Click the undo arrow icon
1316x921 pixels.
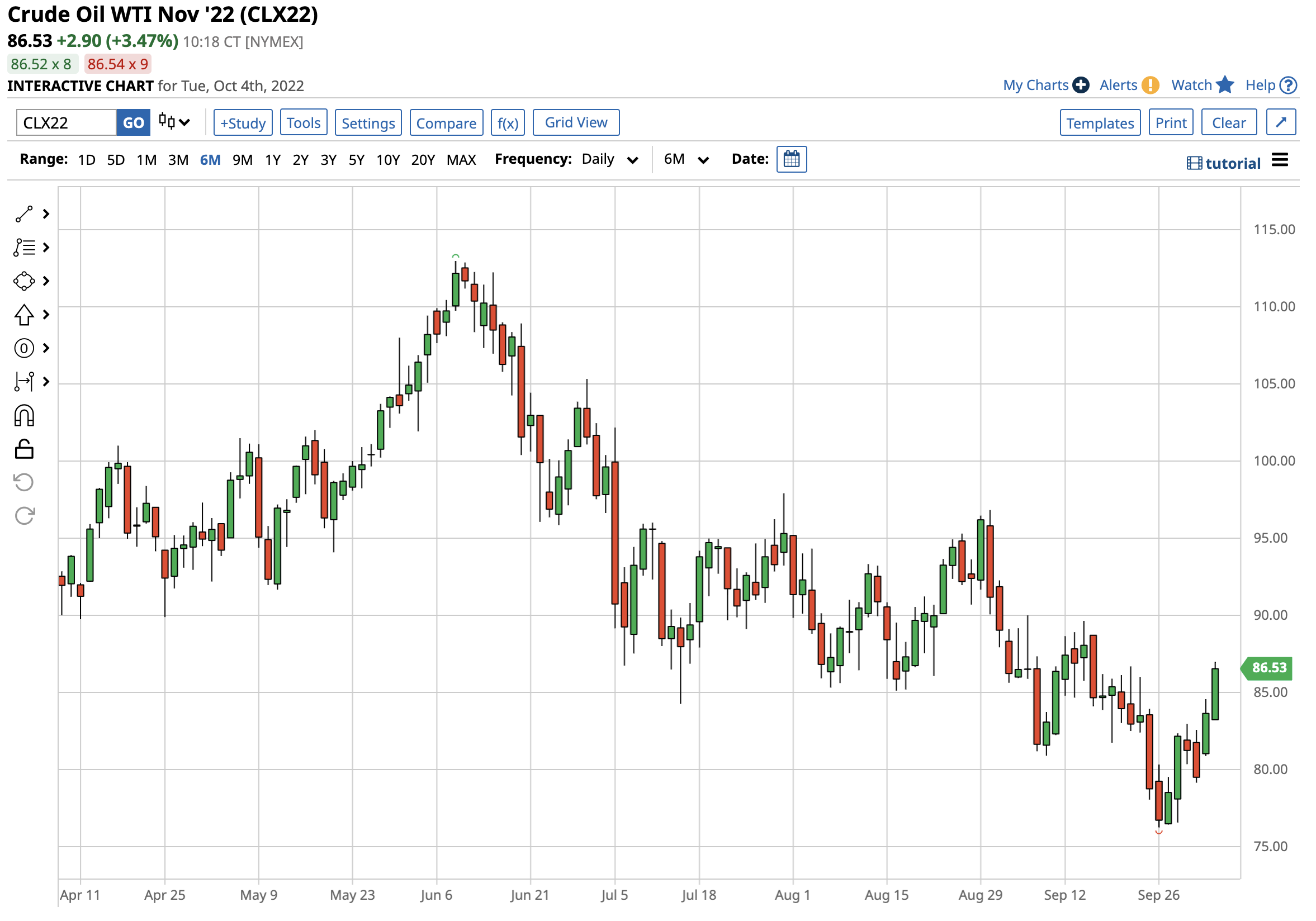(24, 482)
